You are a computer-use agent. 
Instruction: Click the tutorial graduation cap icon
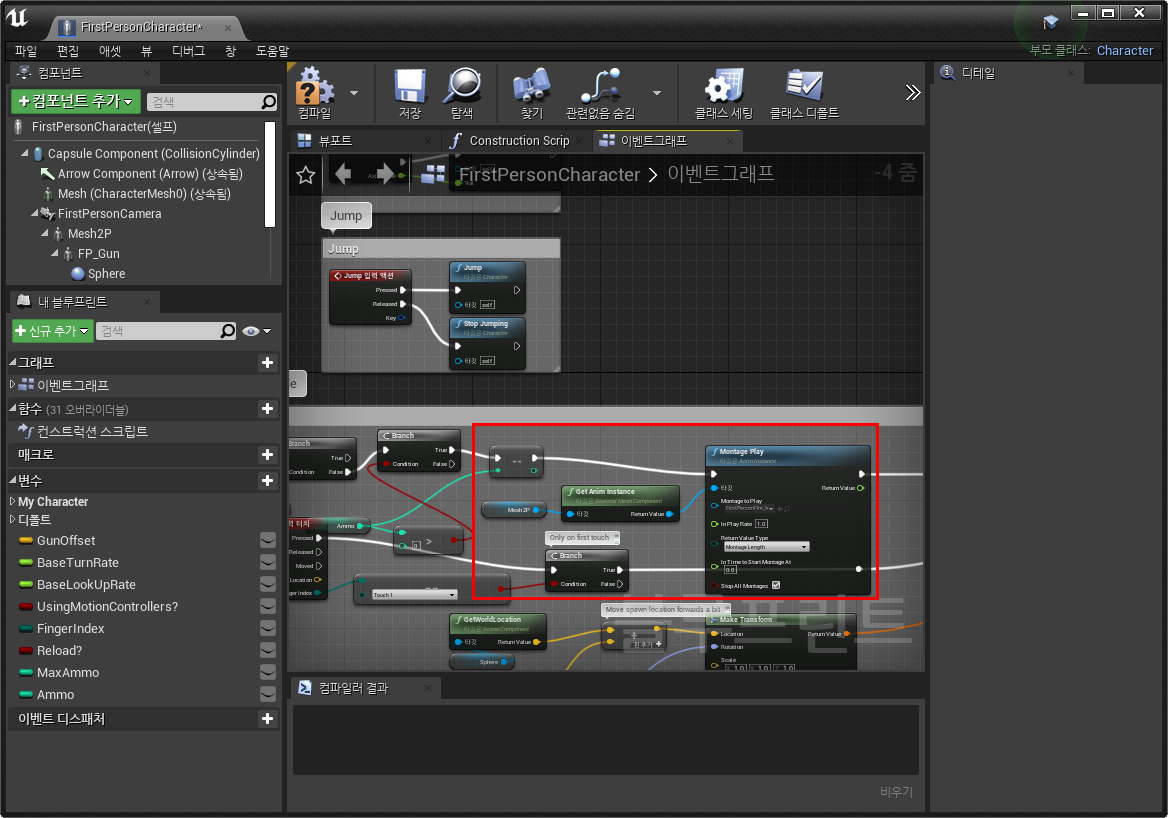[1050, 22]
